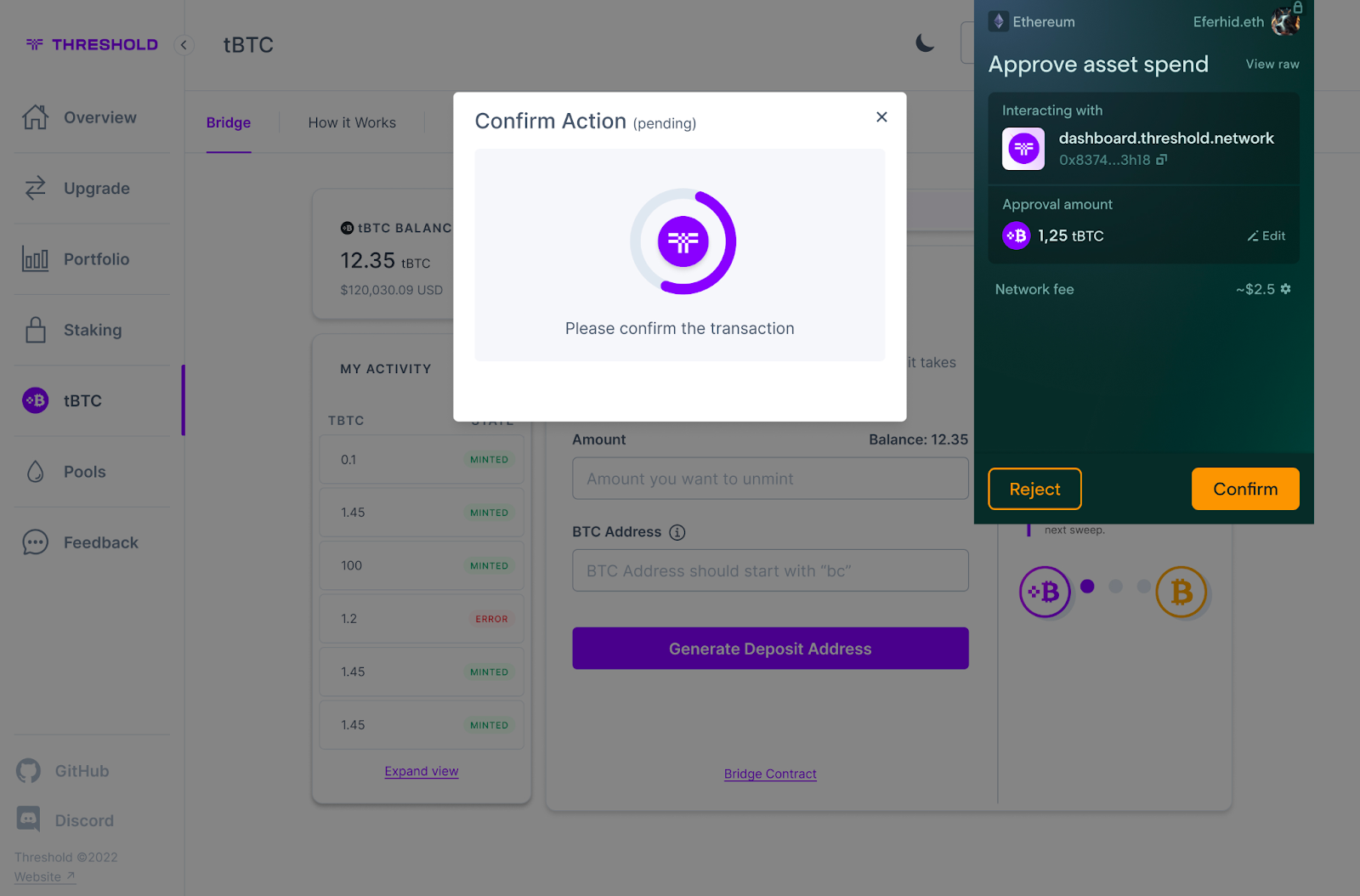Focus the BTC Address input field

(x=770, y=570)
